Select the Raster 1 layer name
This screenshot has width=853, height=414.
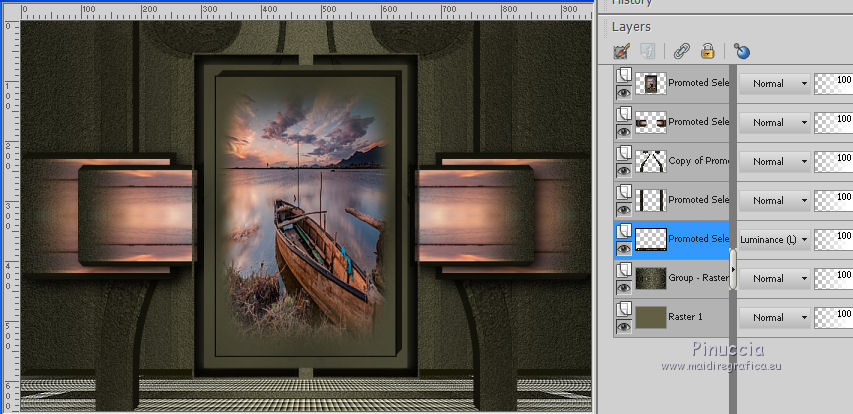(x=685, y=317)
